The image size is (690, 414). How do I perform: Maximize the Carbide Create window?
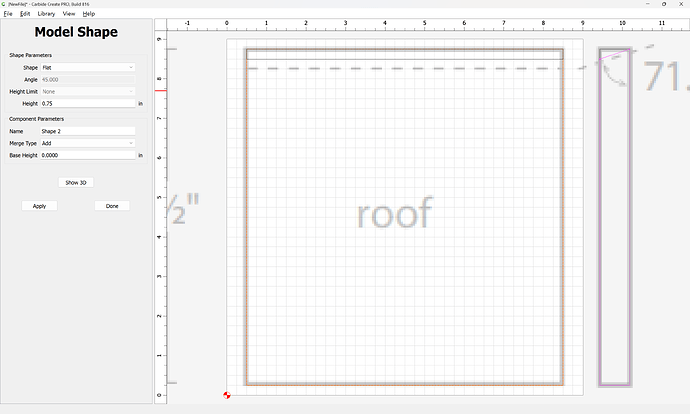coord(664,4)
